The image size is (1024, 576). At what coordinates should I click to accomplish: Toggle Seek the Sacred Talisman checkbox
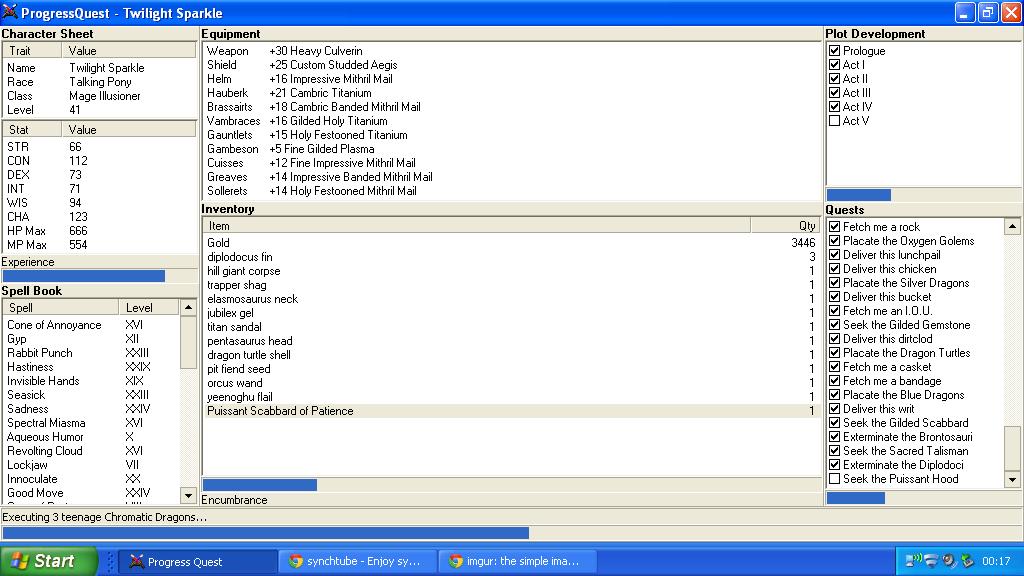835,451
